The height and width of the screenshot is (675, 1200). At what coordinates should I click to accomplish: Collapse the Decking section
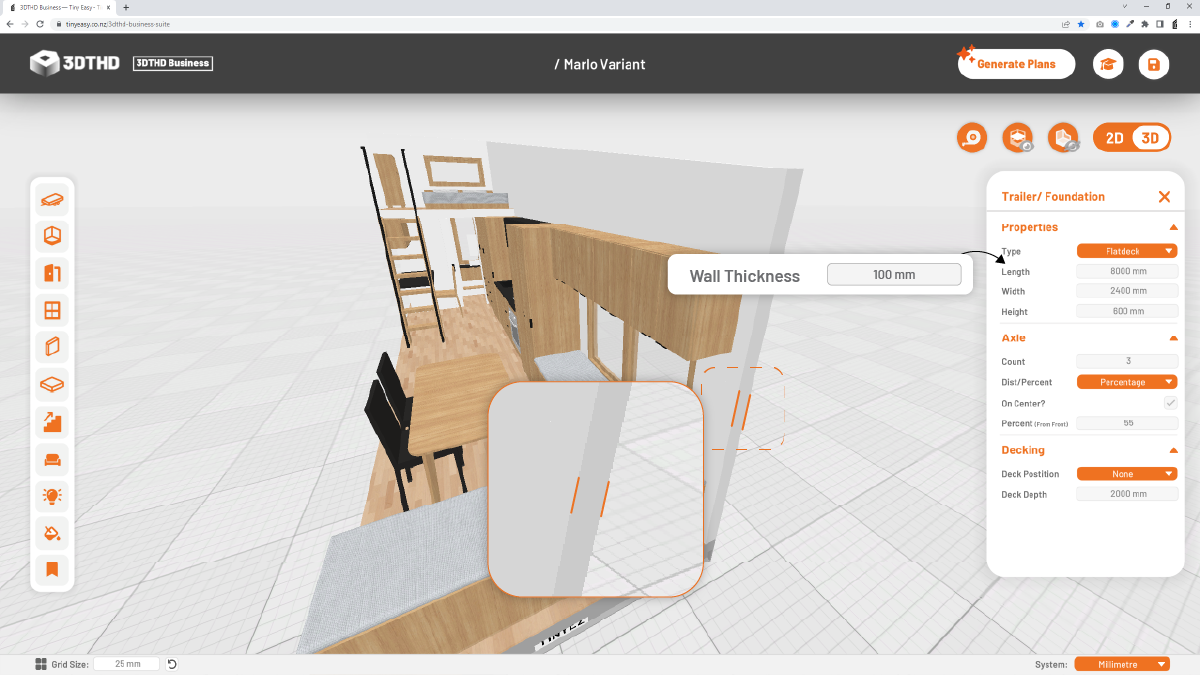tap(1173, 451)
